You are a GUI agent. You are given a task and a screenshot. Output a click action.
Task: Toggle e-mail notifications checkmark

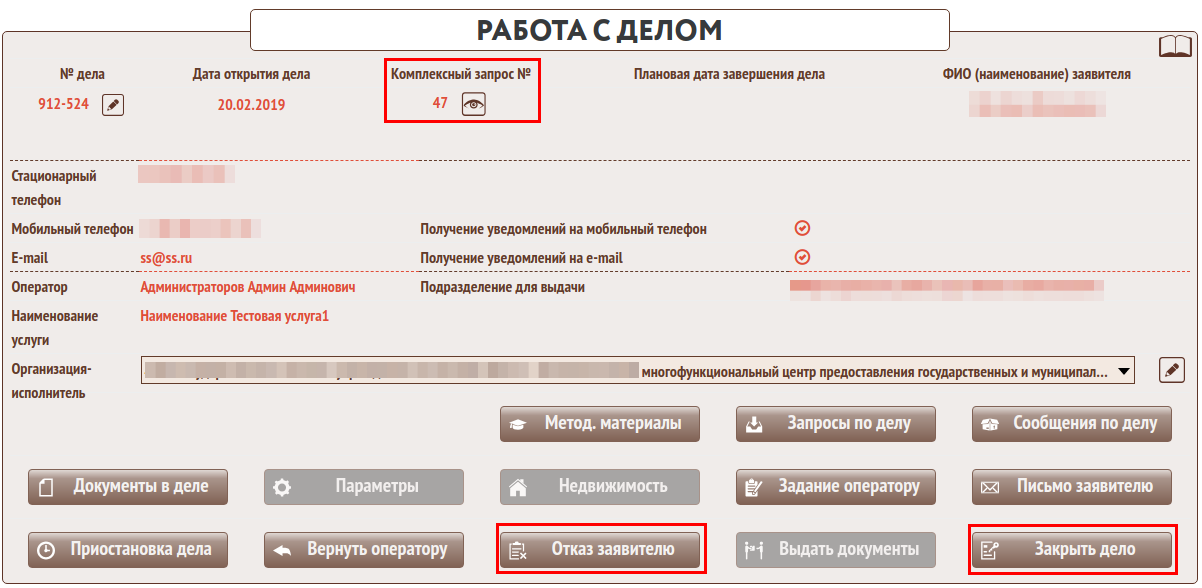[x=801, y=257]
